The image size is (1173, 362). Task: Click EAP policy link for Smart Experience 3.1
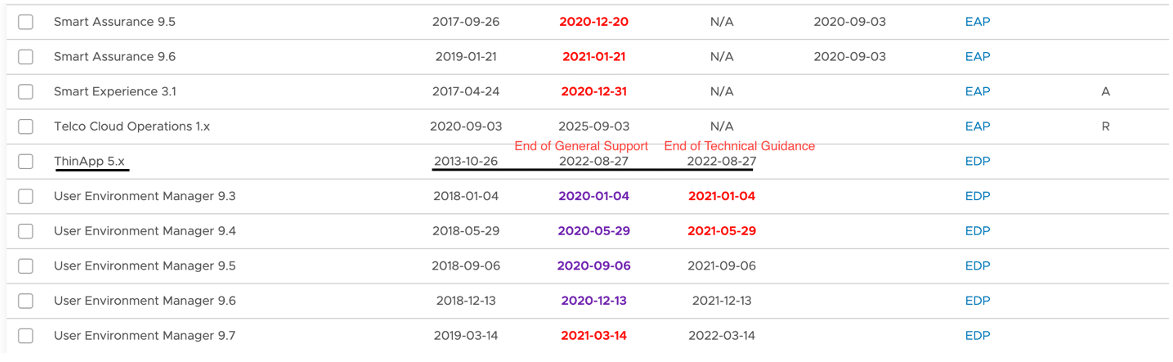(977, 91)
